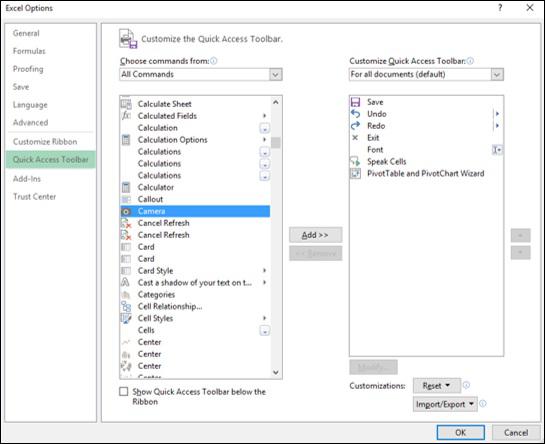Click the Calculator command icon
Screen dimensions: 546x444
point(126,187)
